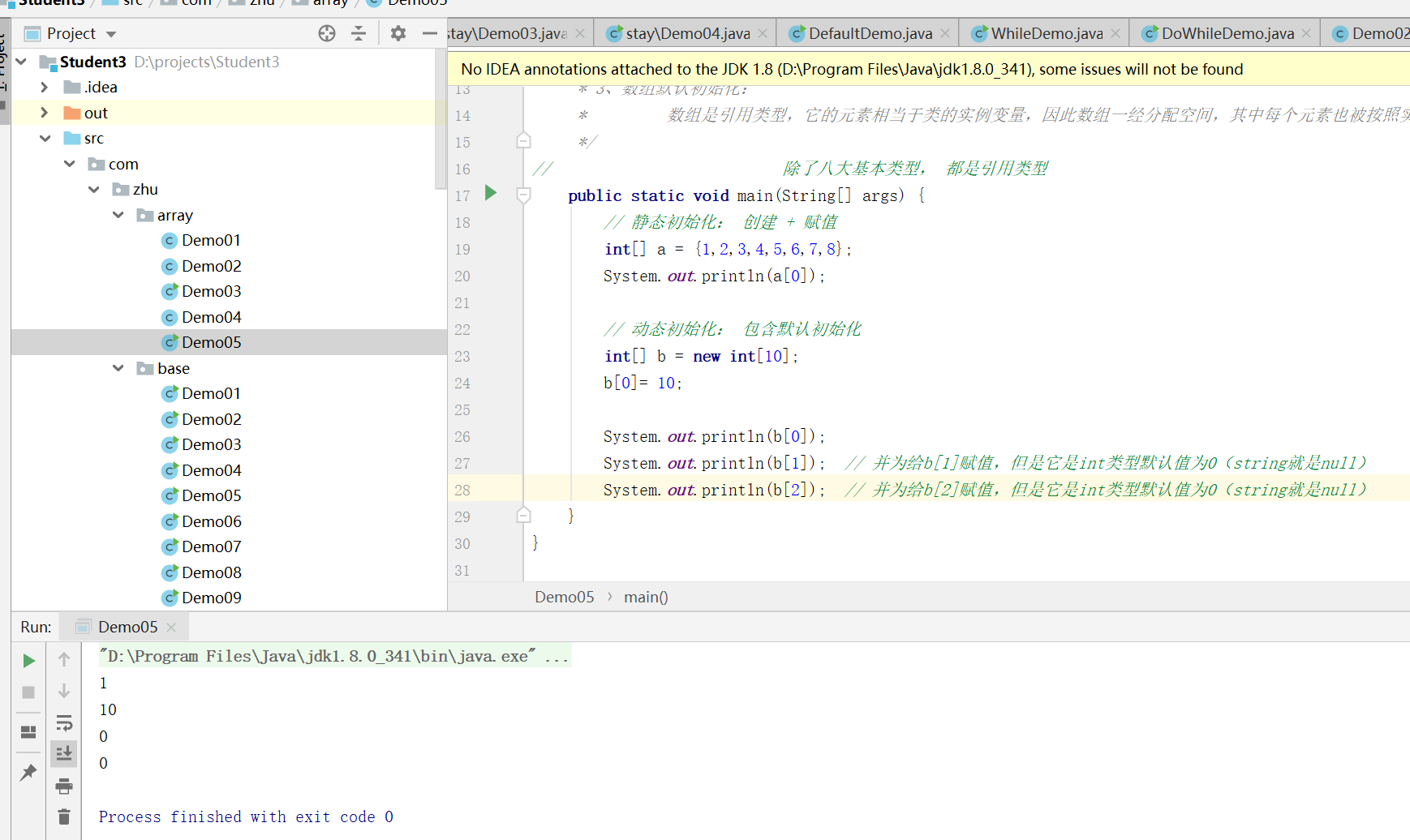
Task: Pin the Run tab
Action: click(28, 772)
